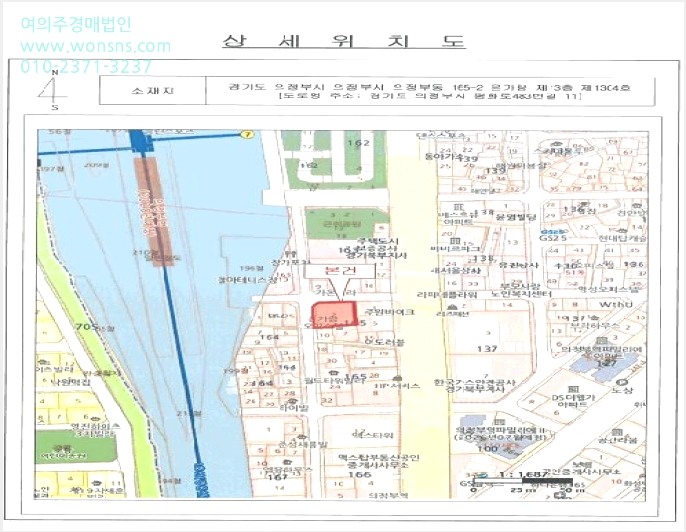Click the yellow route 7 marker
Viewport: 686px width, 532px height.
tap(248, 135)
